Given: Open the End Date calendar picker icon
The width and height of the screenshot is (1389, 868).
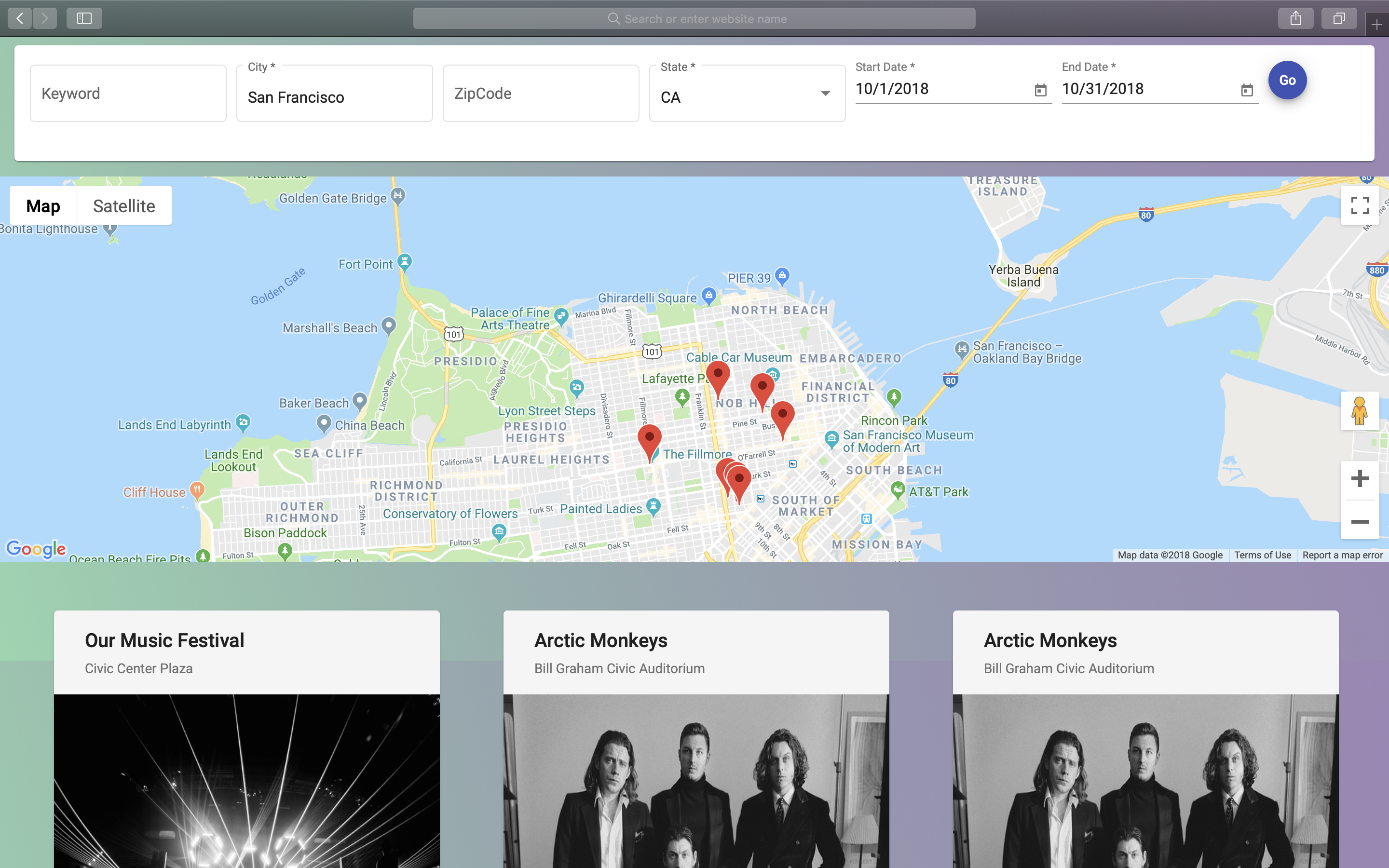Looking at the screenshot, I should point(1247,90).
